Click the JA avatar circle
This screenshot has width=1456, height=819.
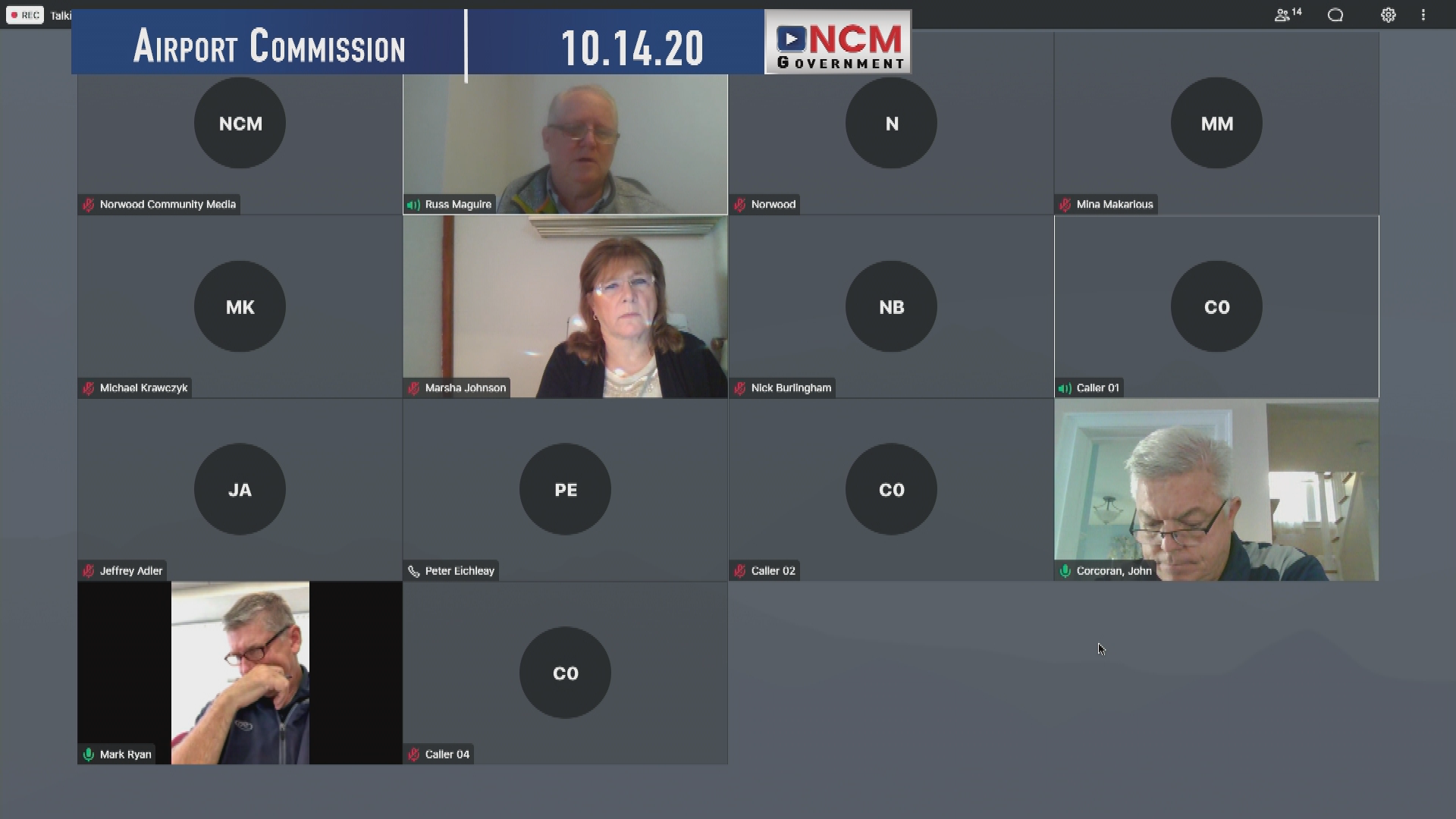pyautogui.click(x=240, y=490)
